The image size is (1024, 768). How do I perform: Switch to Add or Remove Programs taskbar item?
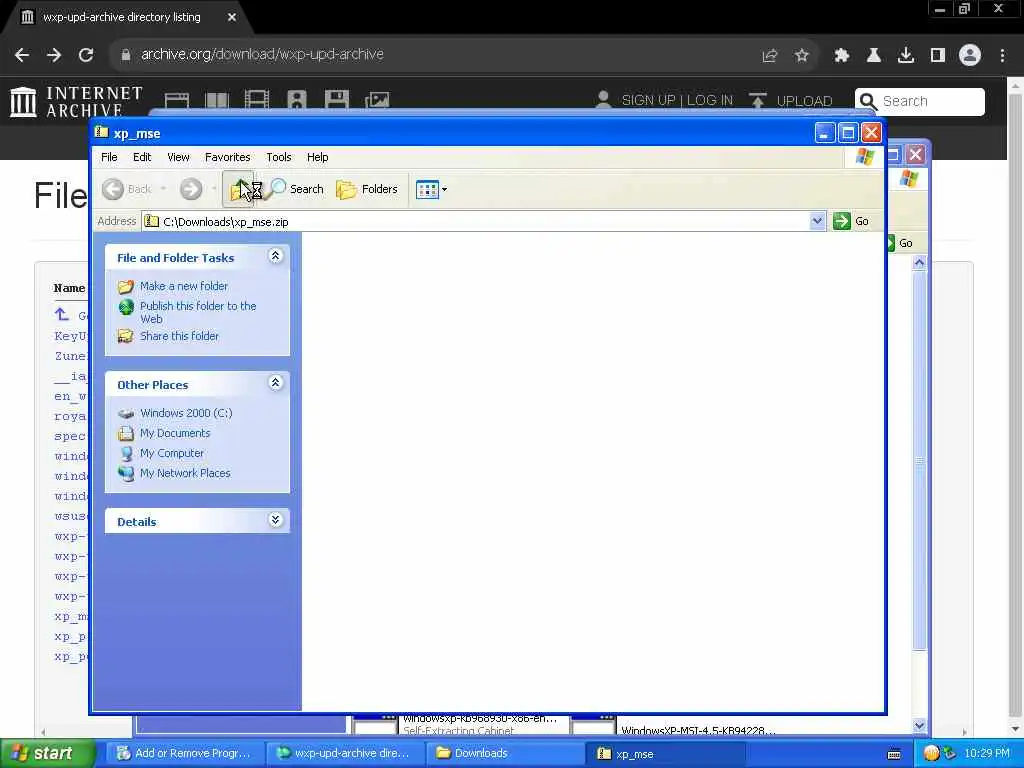185,754
